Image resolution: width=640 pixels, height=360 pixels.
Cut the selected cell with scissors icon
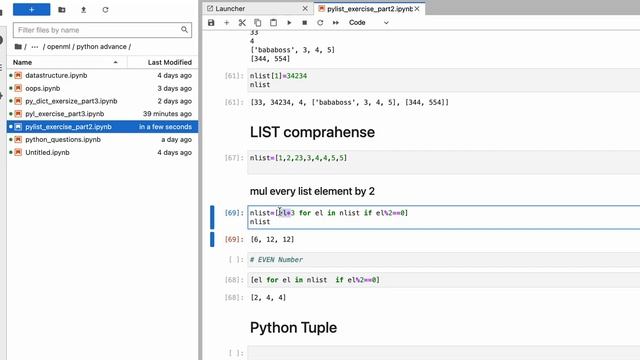click(x=242, y=22)
